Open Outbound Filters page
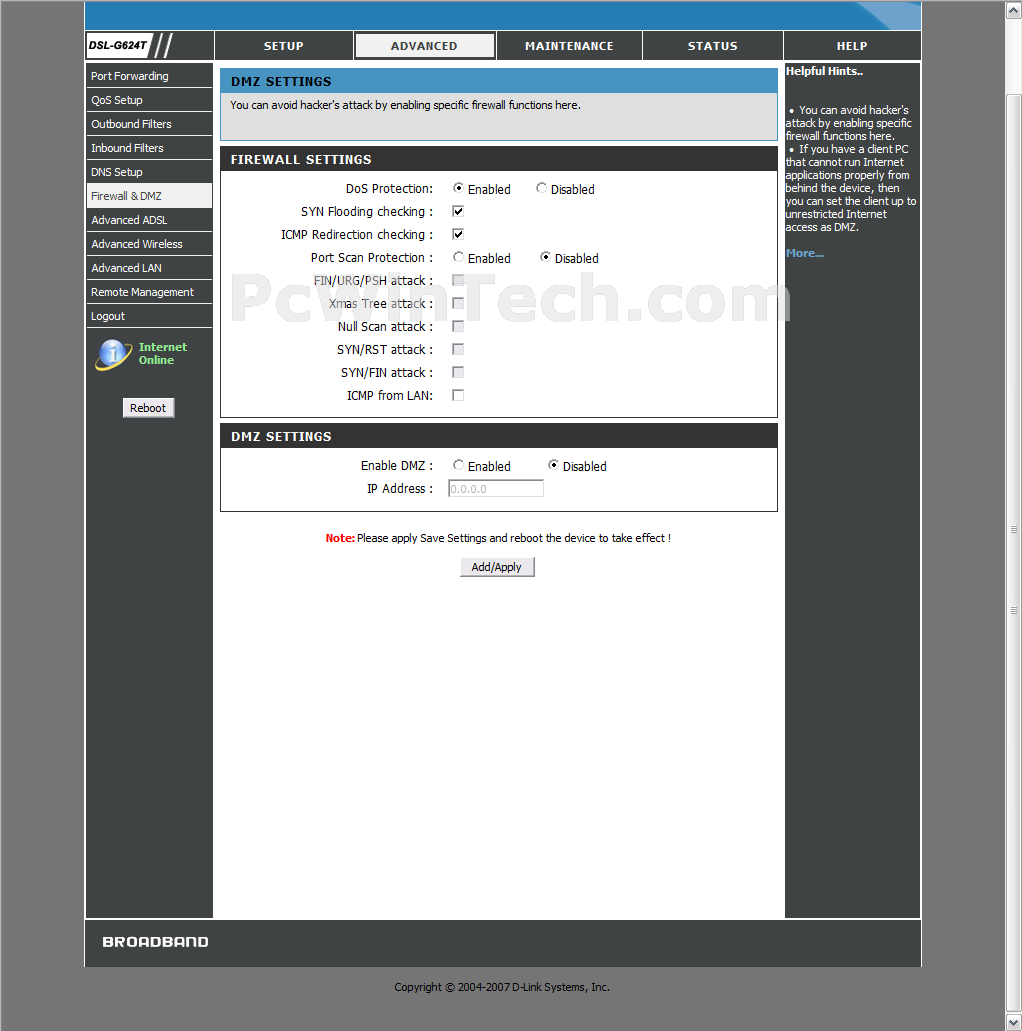This screenshot has width=1022, height=1031. click(x=149, y=124)
